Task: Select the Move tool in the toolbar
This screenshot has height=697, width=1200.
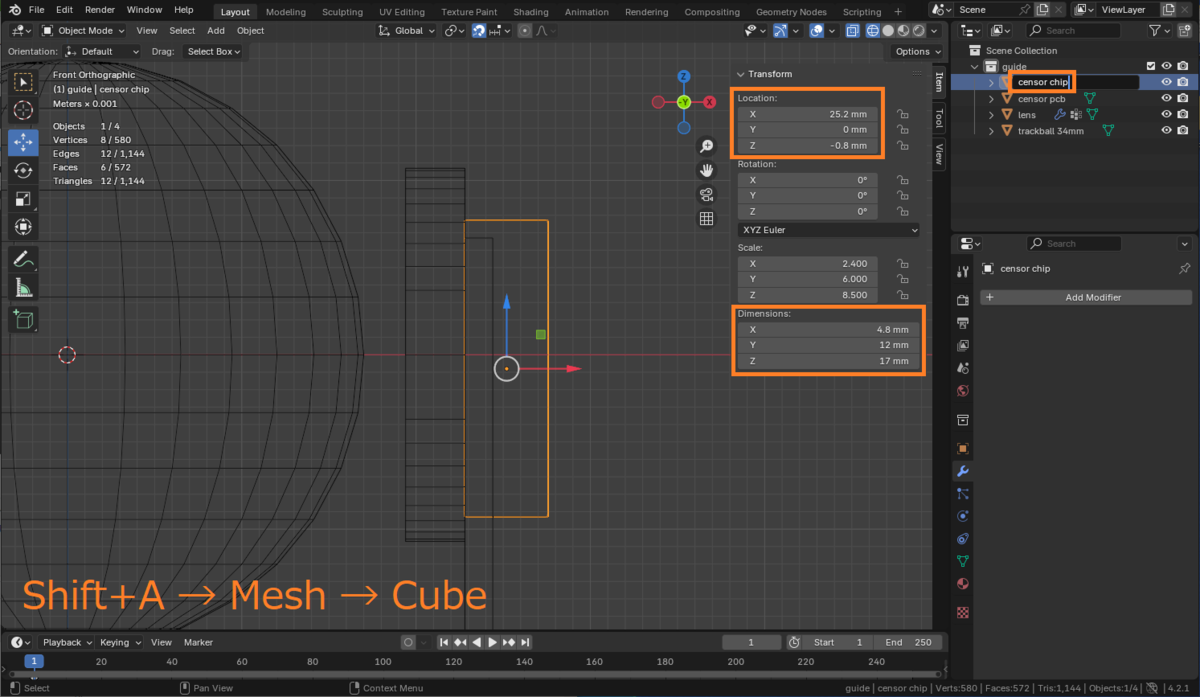Action: coord(23,141)
